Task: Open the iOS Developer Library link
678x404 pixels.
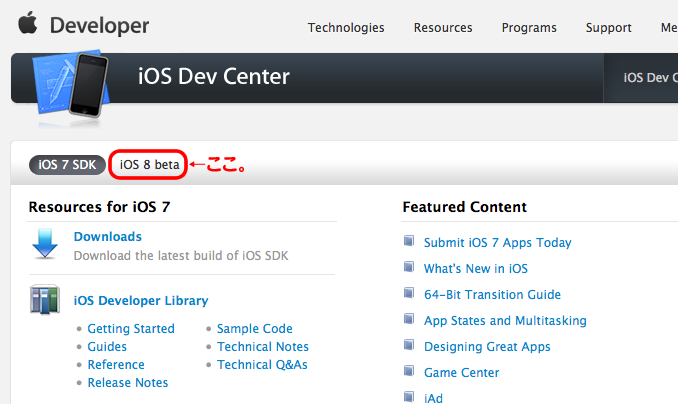Action: point(141,301)
